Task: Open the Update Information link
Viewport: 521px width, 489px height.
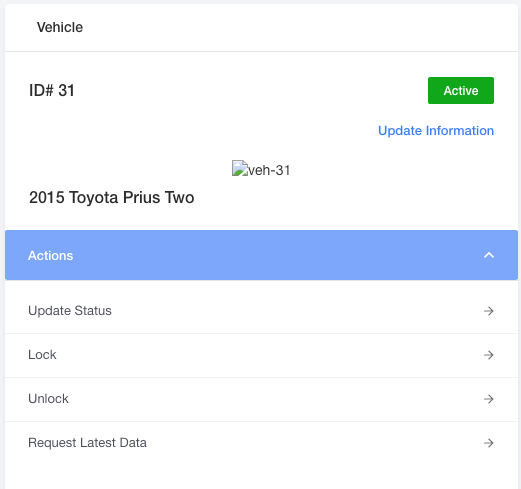Action: click(436, 131)
